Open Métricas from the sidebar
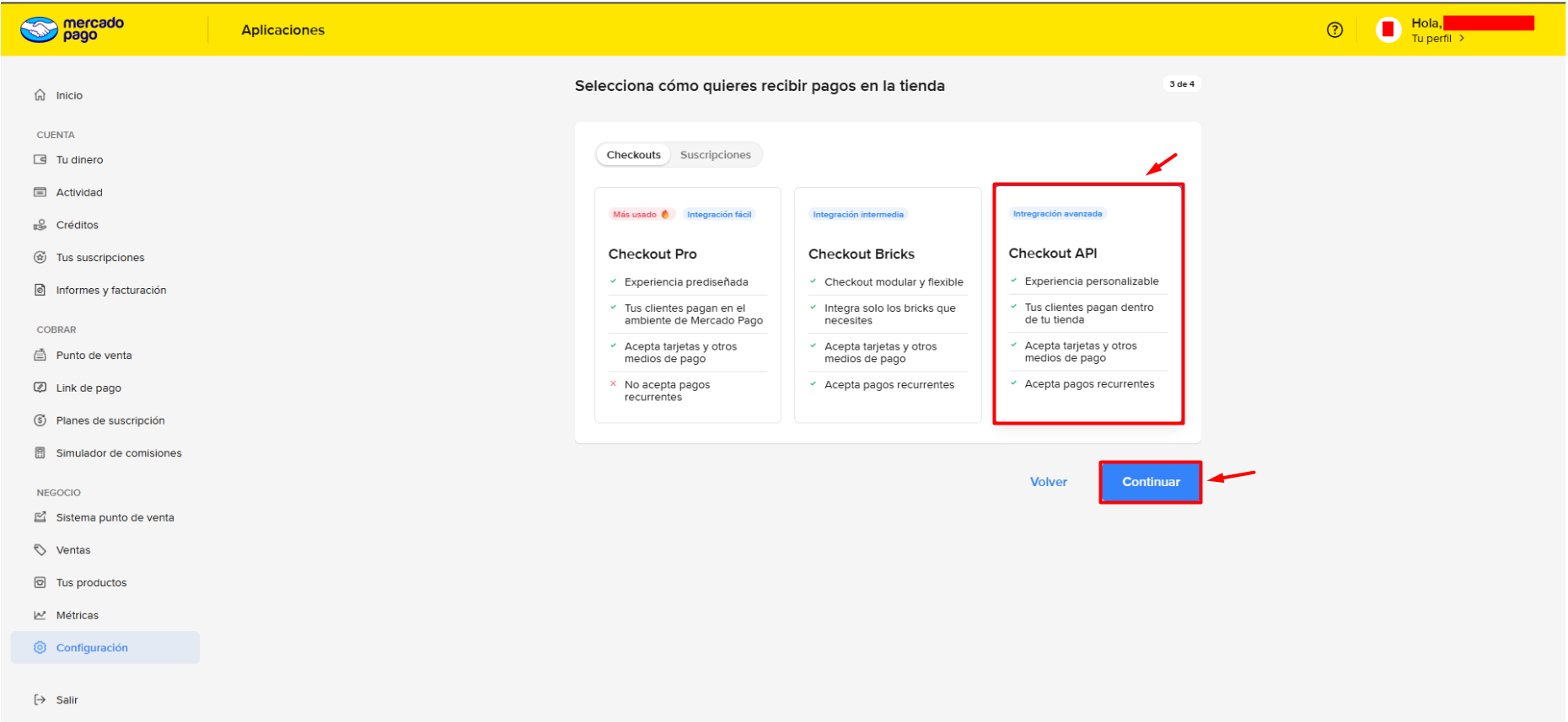The image size is (1568, 722). tap(78, 616)
